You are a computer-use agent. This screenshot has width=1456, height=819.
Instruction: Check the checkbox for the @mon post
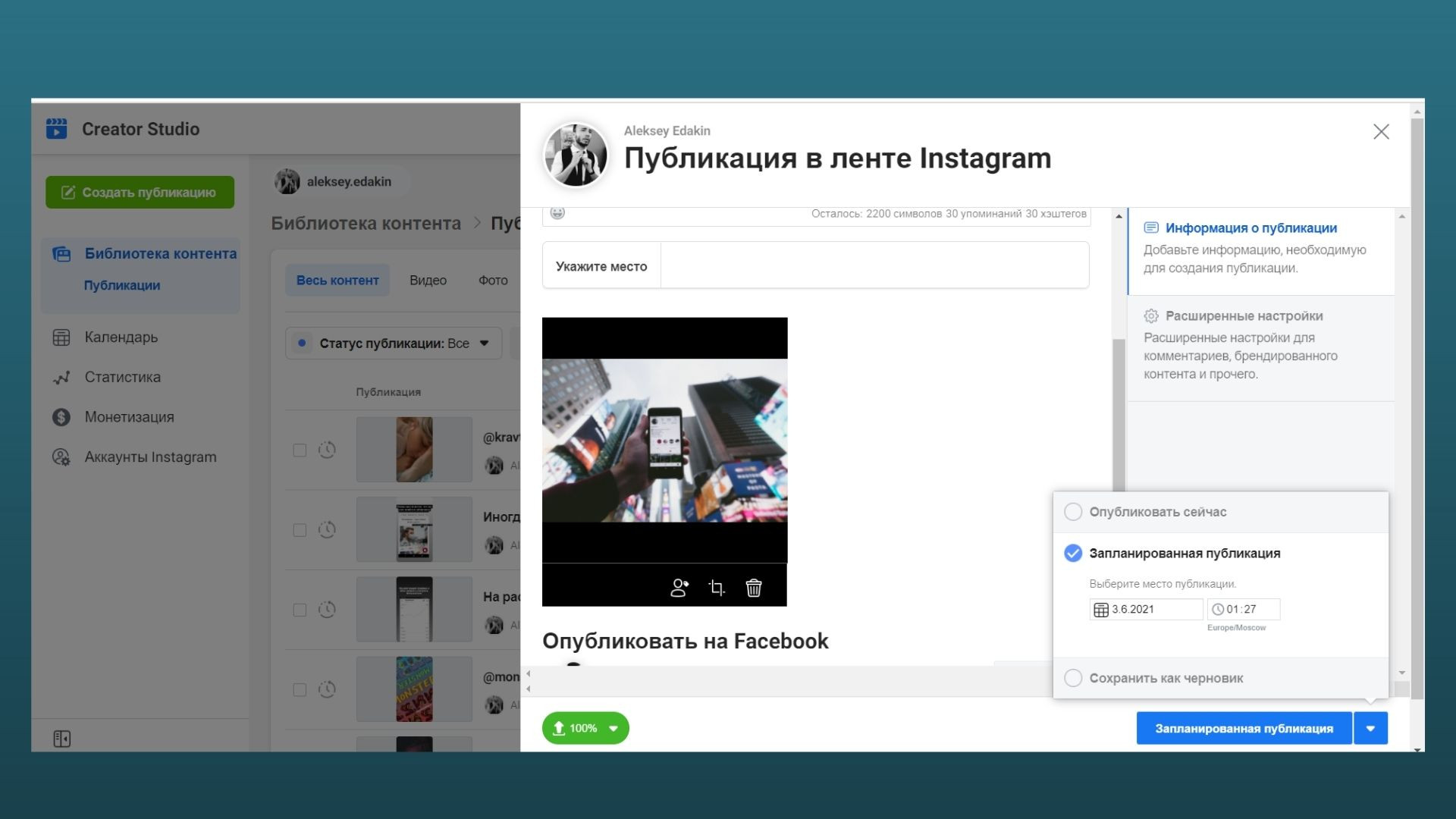pyautogui.click(x=300, y=690)
